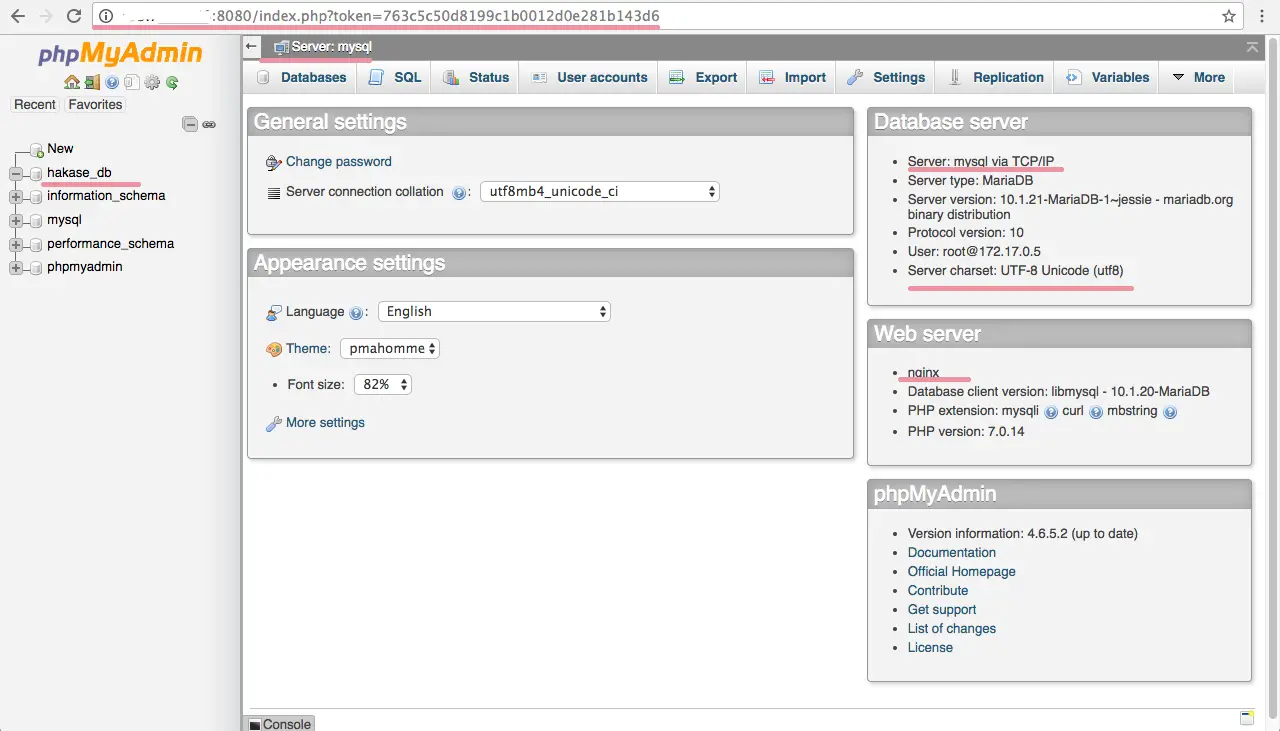This screenshot has width=1280, height=731.
Task: Click the green reload navigation panel icon
Action: [172, 83]
